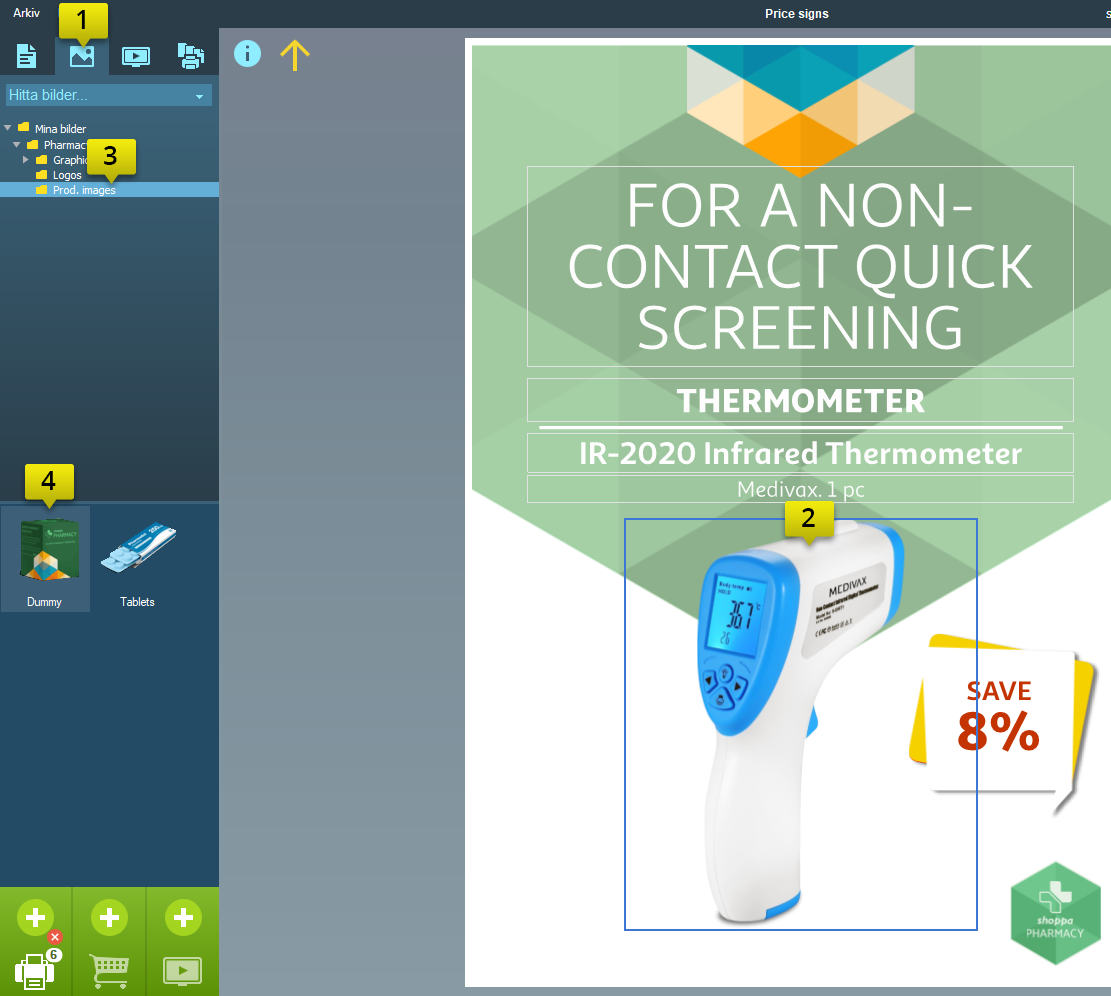The width and height of the screenshot is (1111, 996).
Task: Switch to the images tab icon
Action: coord(82,57)
